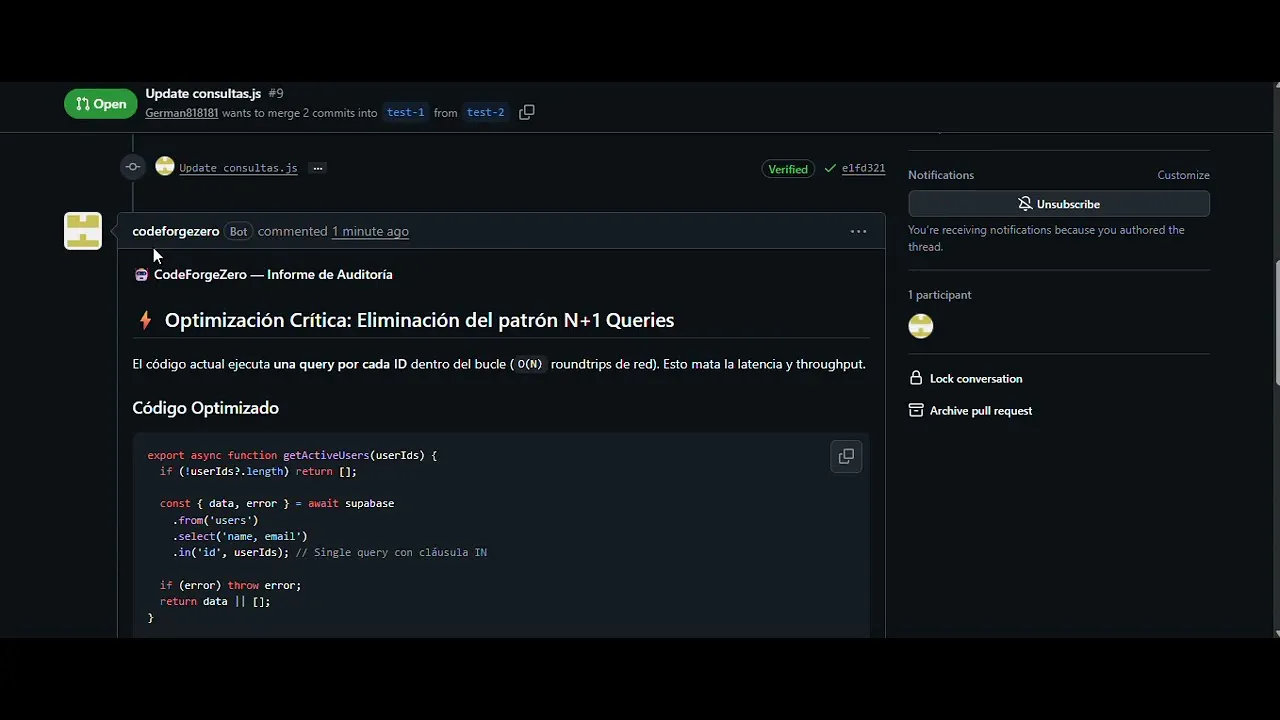This screenshot has height=720, width=1280.
Task: Open Customize notifications link
Action: 1183,175
